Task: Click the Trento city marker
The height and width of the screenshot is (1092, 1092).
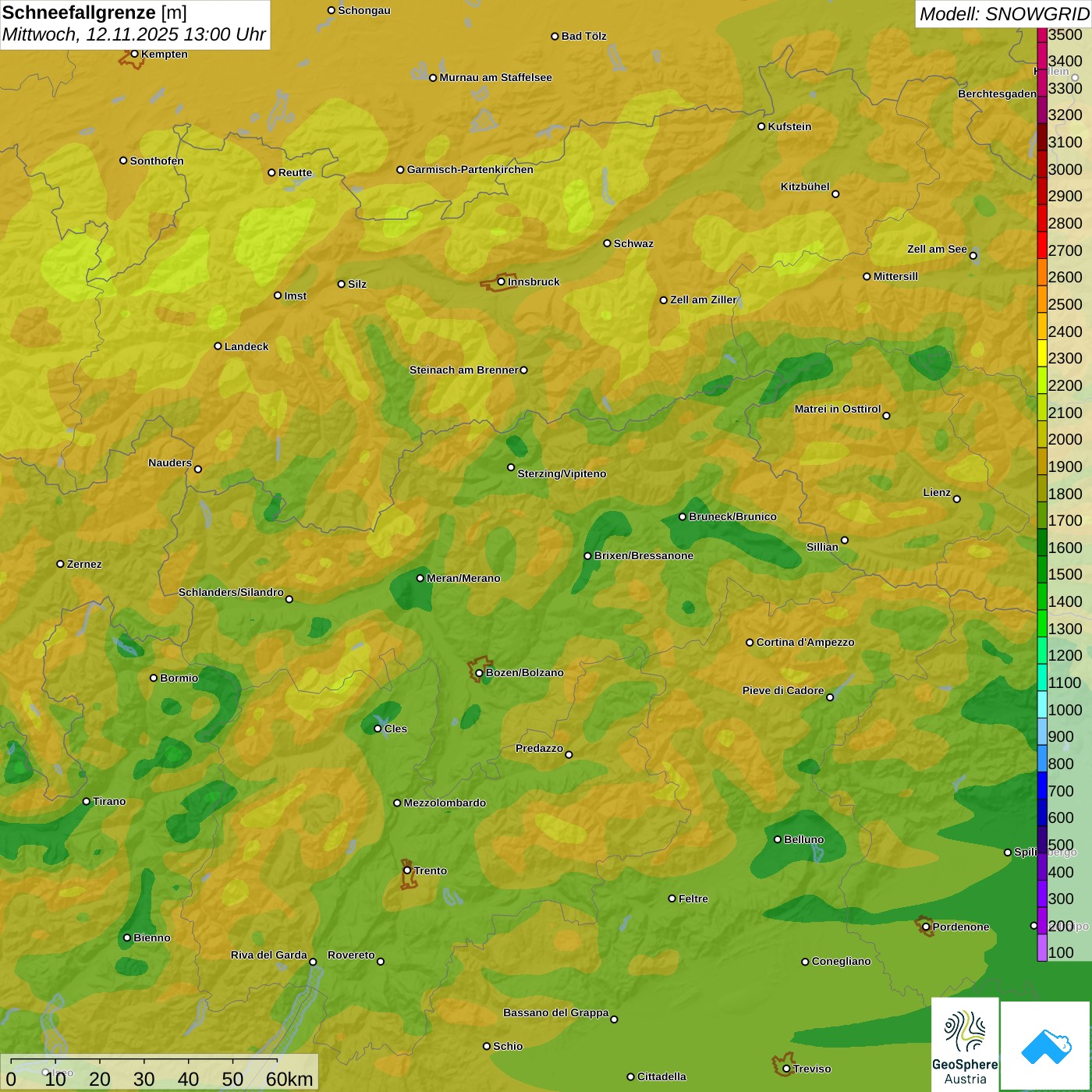Action: pyautogui.click(x=407, y=870)
